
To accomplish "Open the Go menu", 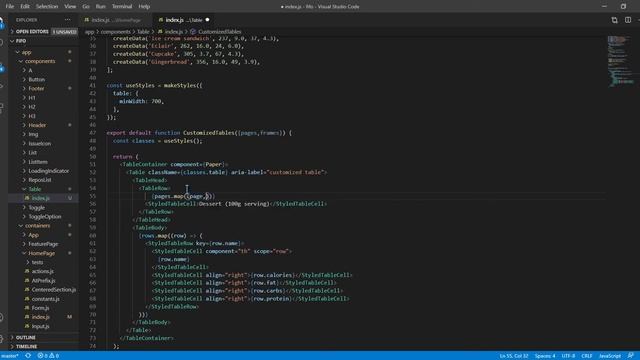I will [x=86, y=7].
